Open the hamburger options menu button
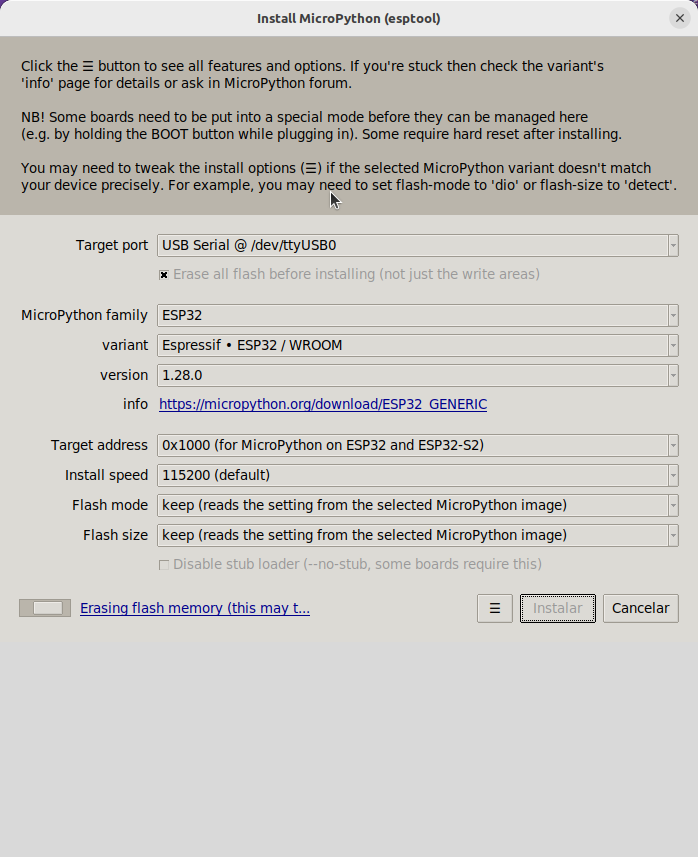 pos(495,608)
